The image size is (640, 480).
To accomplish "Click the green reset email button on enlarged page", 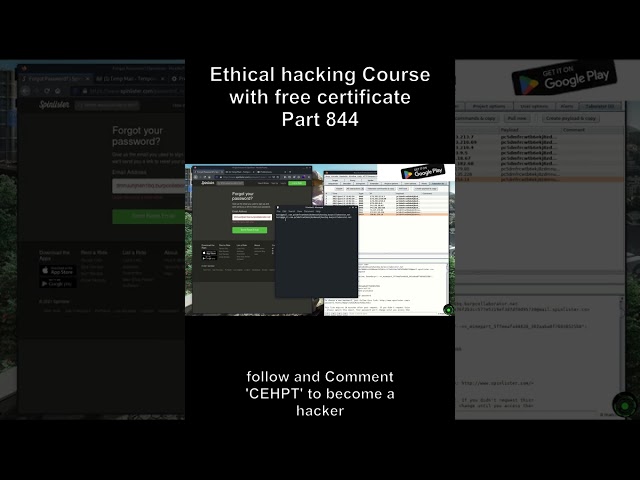I will [x=149, y=216].
